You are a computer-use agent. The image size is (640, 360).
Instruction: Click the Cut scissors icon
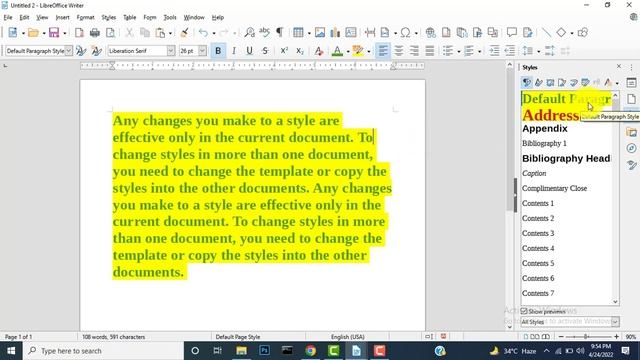click(129, 33)
